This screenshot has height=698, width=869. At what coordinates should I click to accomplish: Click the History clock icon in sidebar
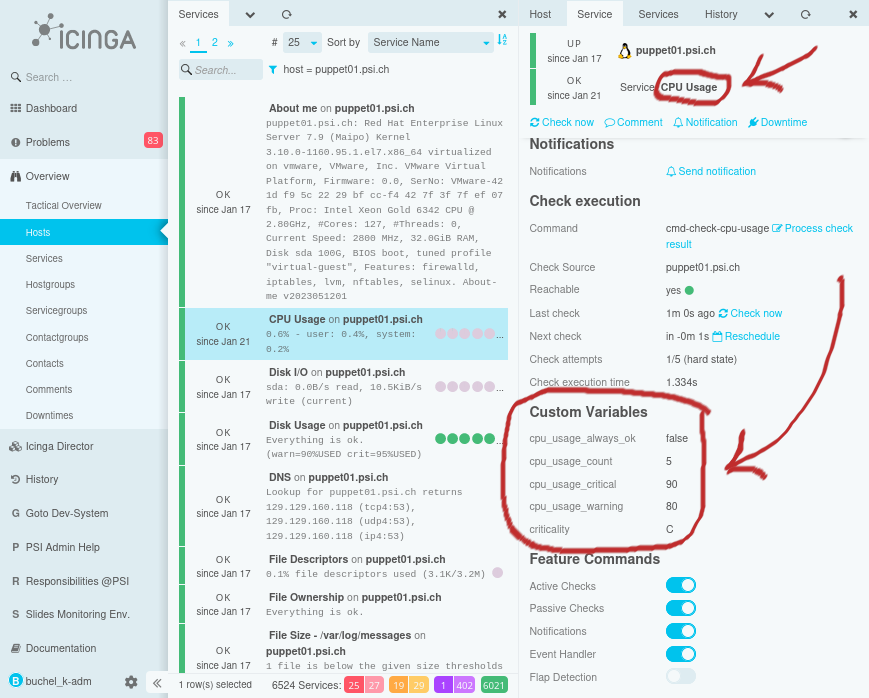click(x=16, y=479)
